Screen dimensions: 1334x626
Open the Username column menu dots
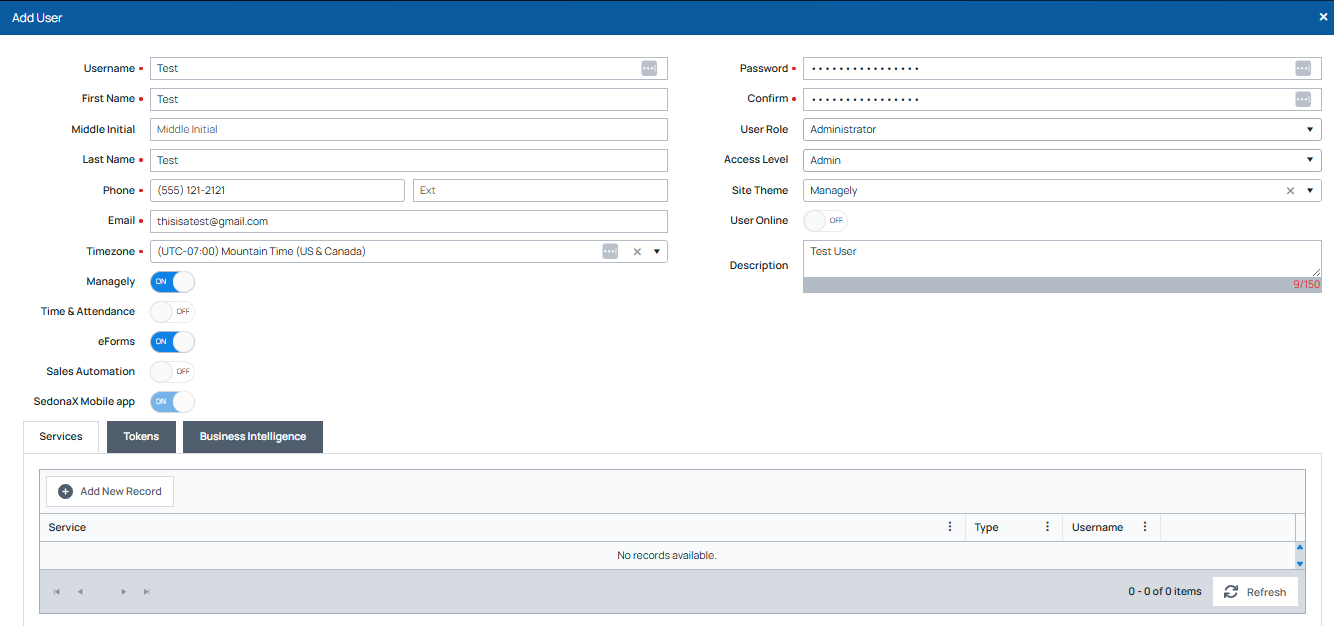(x=1145, y=527)
